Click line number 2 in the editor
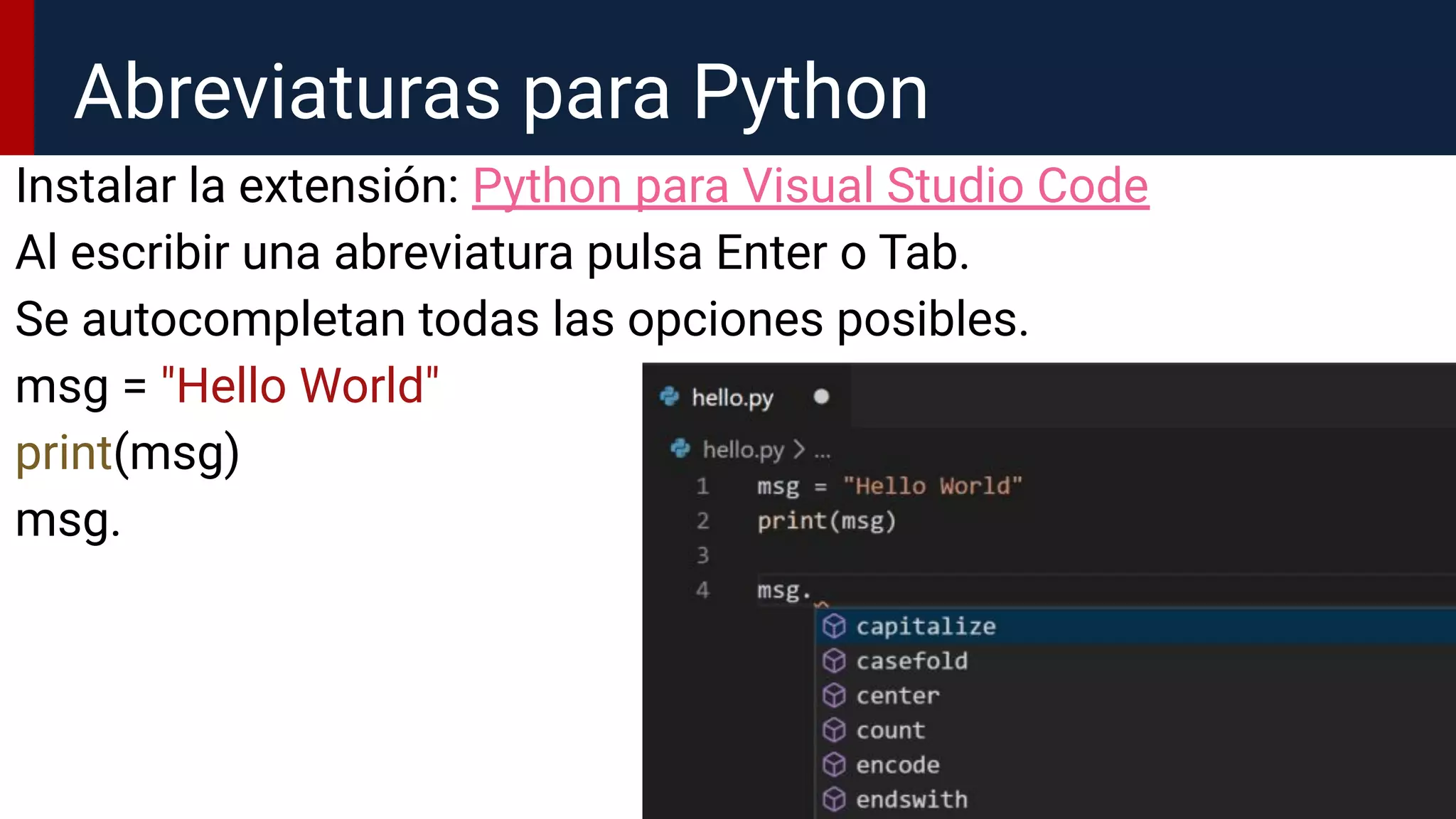 pyautogui.click(x=702, y=521)
